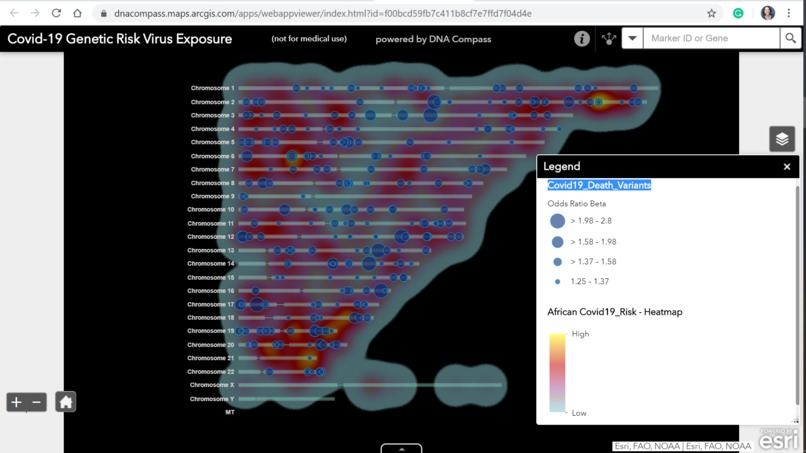Viewport: 806px width, 453px height.
Task: Click the Legend panel title
Action: coord(562,167)
